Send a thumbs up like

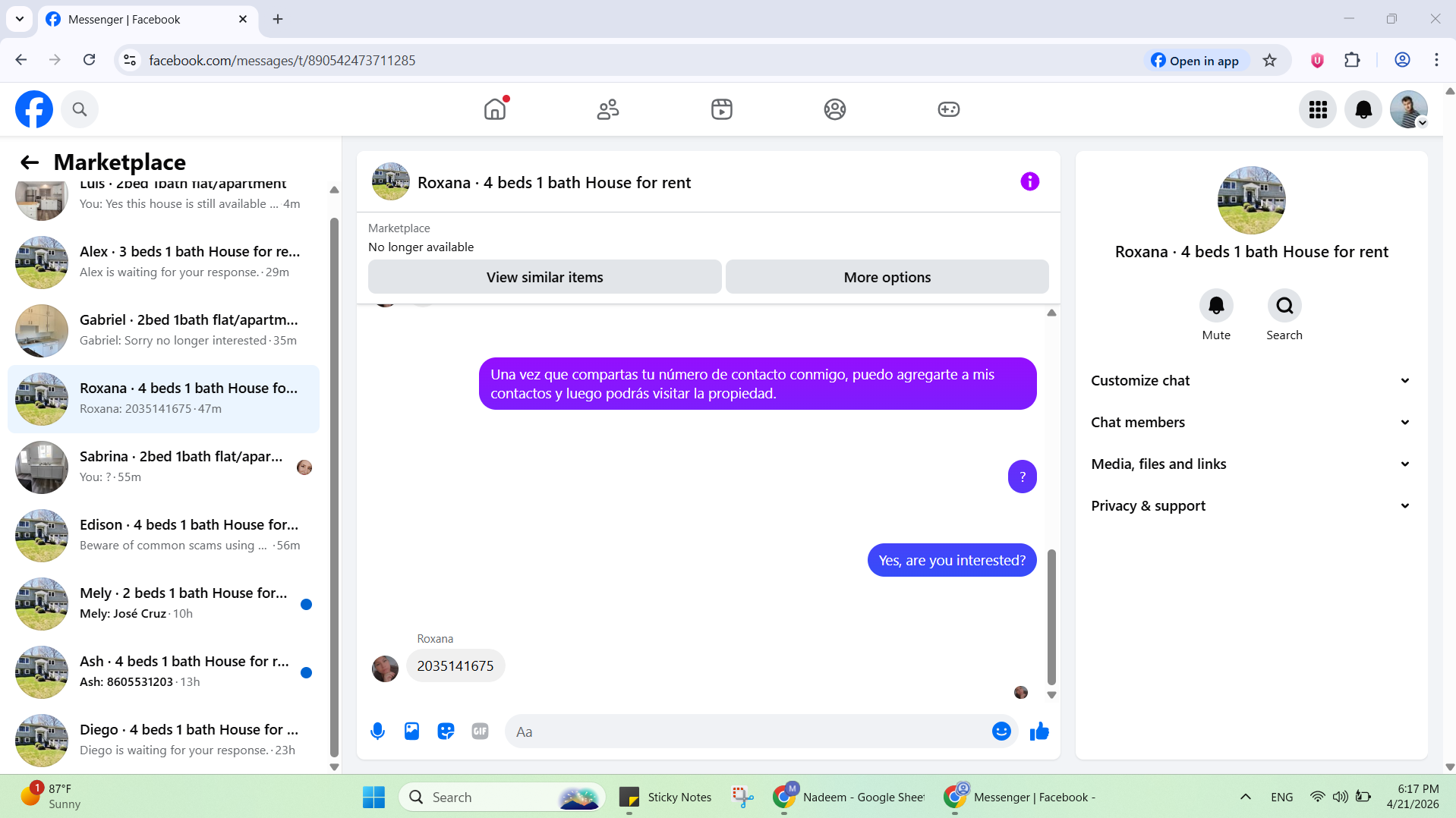(x=1039, y=731)
